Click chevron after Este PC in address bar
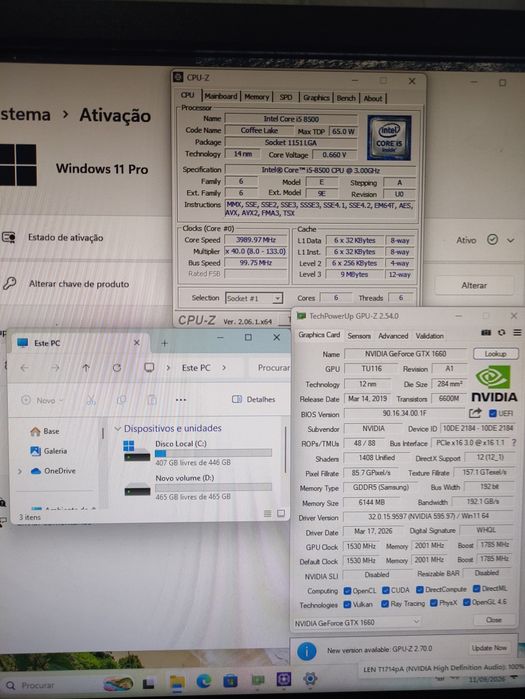Screen dimensions: 525x699 coord(224,368)
